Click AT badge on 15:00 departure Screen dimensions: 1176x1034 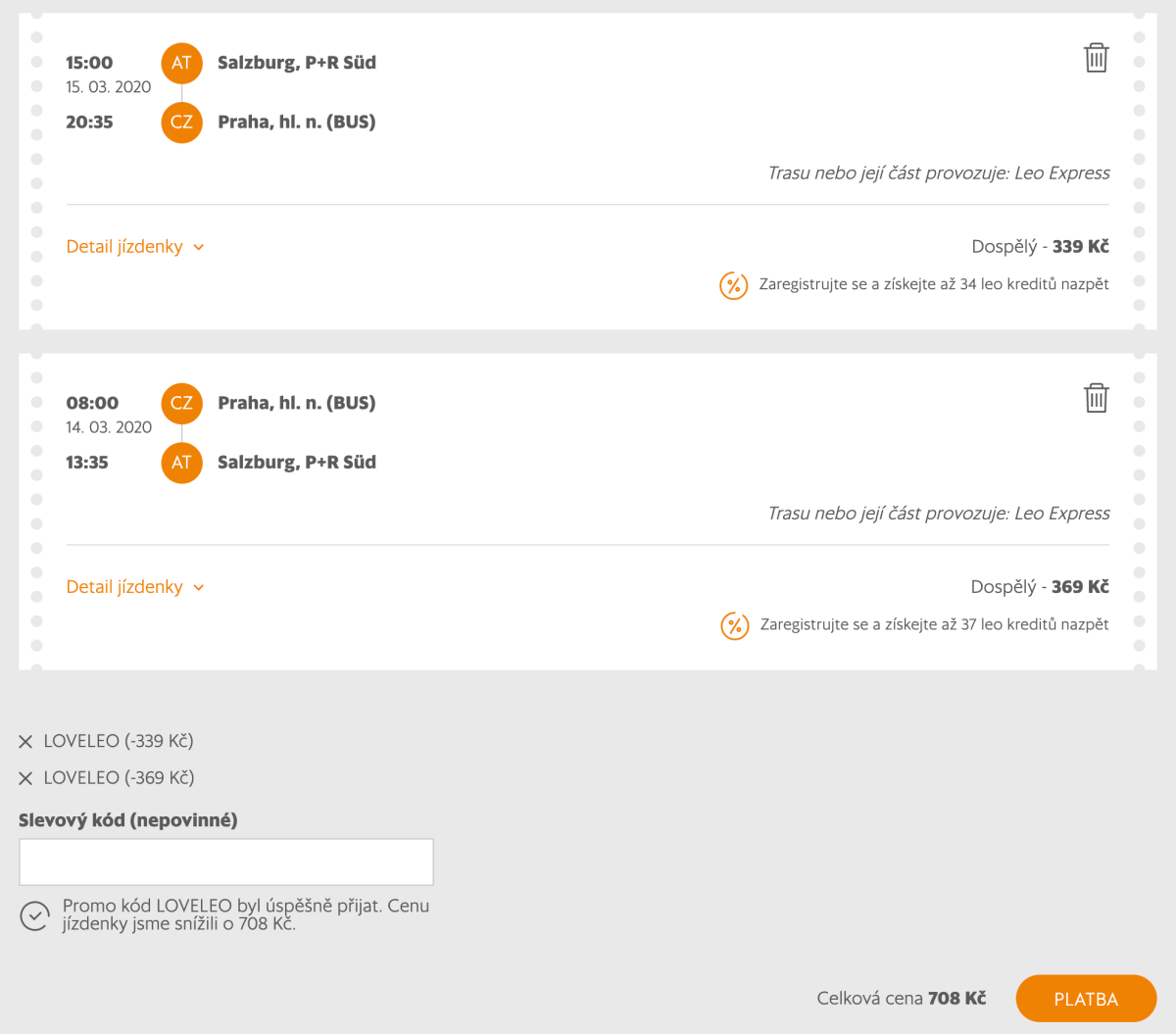click(181, 63)
